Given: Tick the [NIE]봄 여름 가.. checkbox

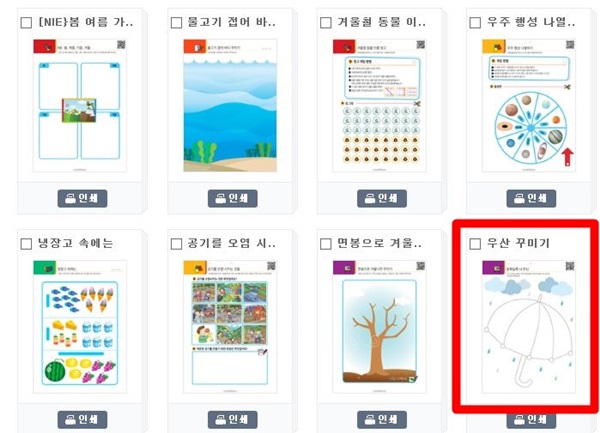Looking at the screenshot, I should (x=26, y=23).
